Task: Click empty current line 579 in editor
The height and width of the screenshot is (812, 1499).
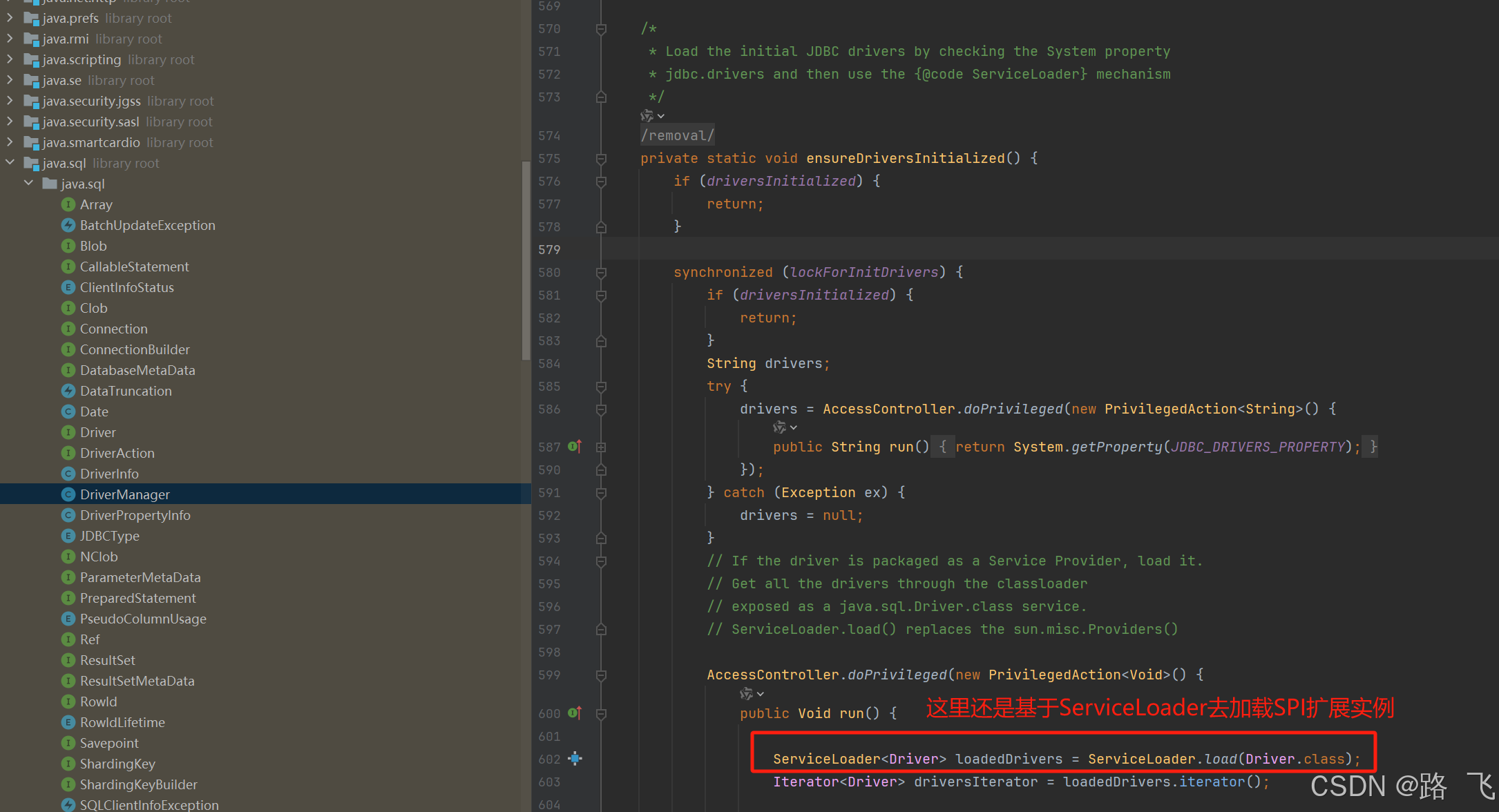Action: coord(967,249)
